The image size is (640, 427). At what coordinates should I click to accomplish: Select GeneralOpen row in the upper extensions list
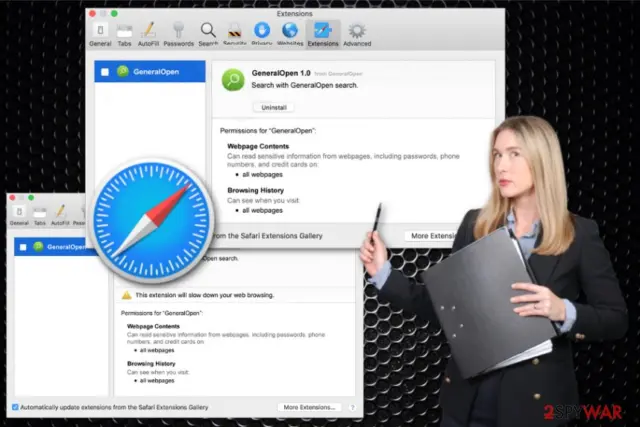[150, 72]
